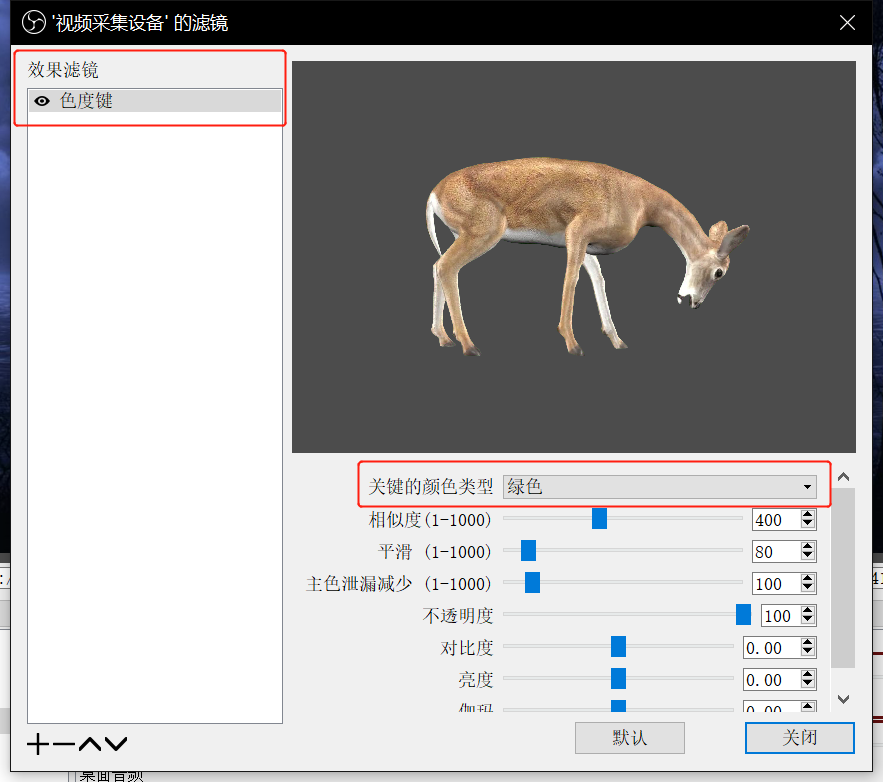Increase 对比度 value with up stepper

808,642
